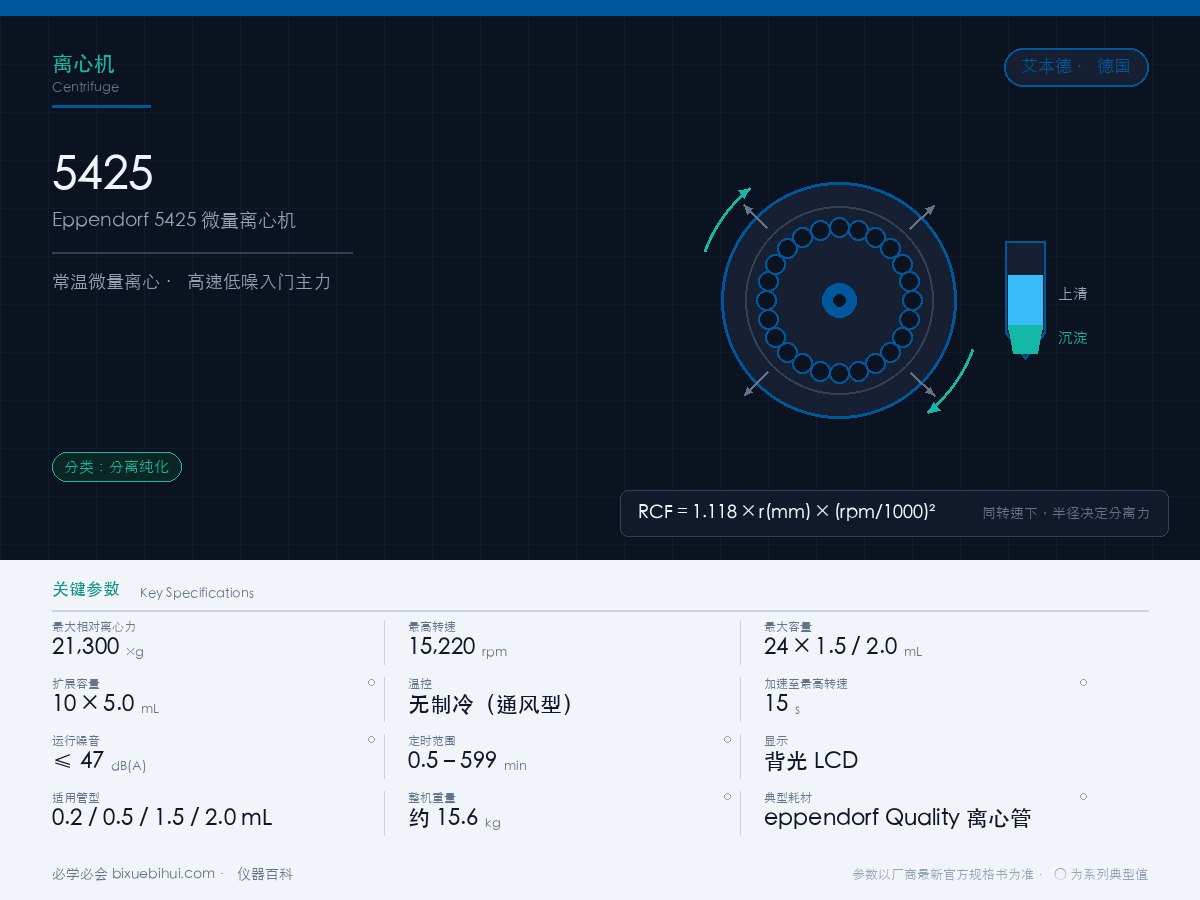The image size is (1200, 900).
Task: Click the RCF formula box
Action: [x=894, y=513]
